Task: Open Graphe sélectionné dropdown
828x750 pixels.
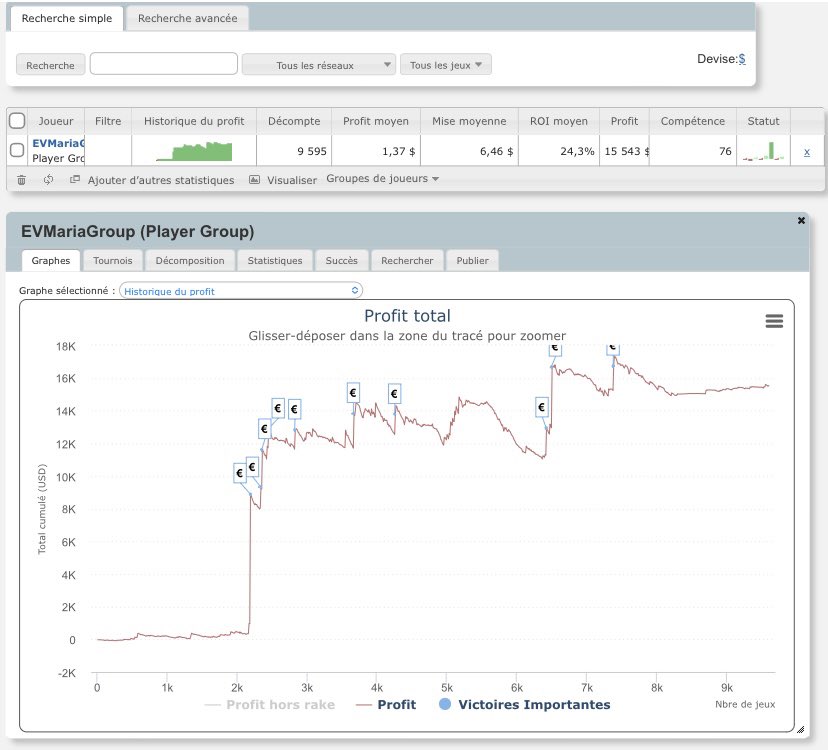Action: pos(241,290)
